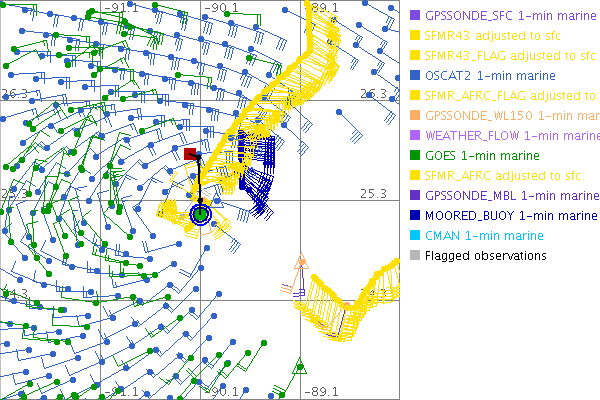Click the CMAN cyan legend swatch
The height and width of the screenshot is (400, 600).
click(x=415, y=236)
